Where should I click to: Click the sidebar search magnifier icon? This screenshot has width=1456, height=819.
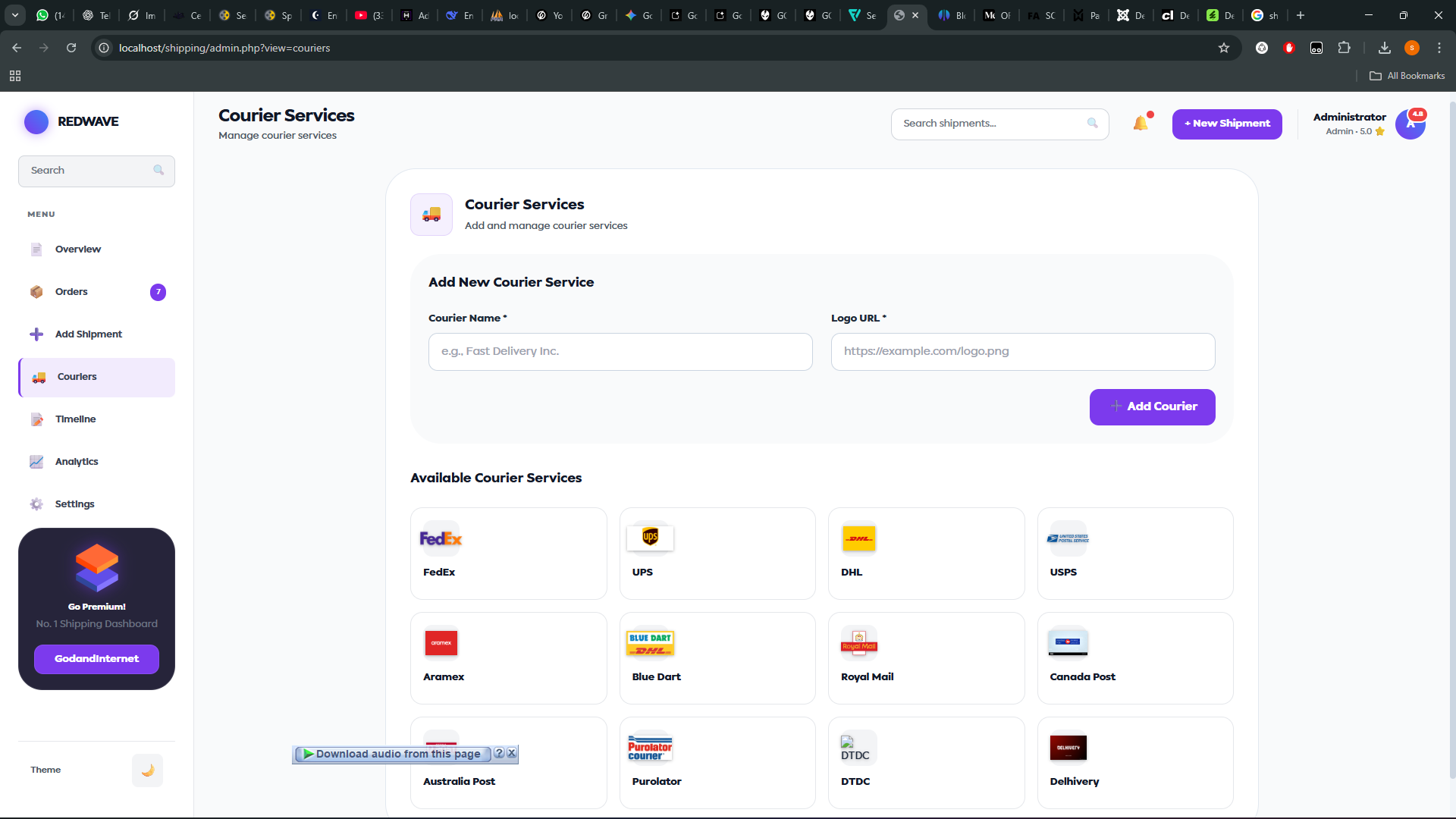point(158,171)
